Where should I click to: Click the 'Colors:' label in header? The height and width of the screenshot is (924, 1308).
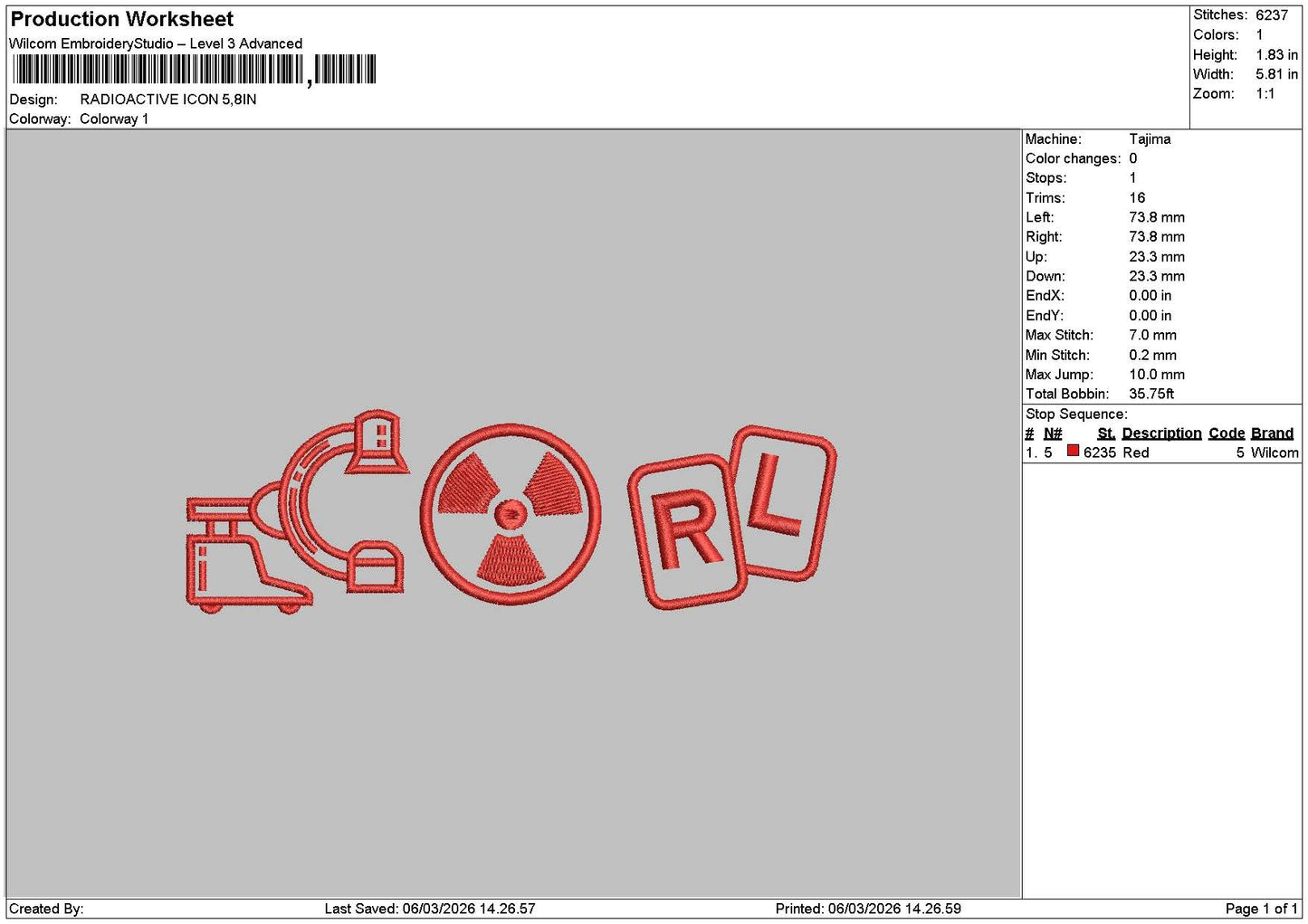click(x=1216, y=35)
